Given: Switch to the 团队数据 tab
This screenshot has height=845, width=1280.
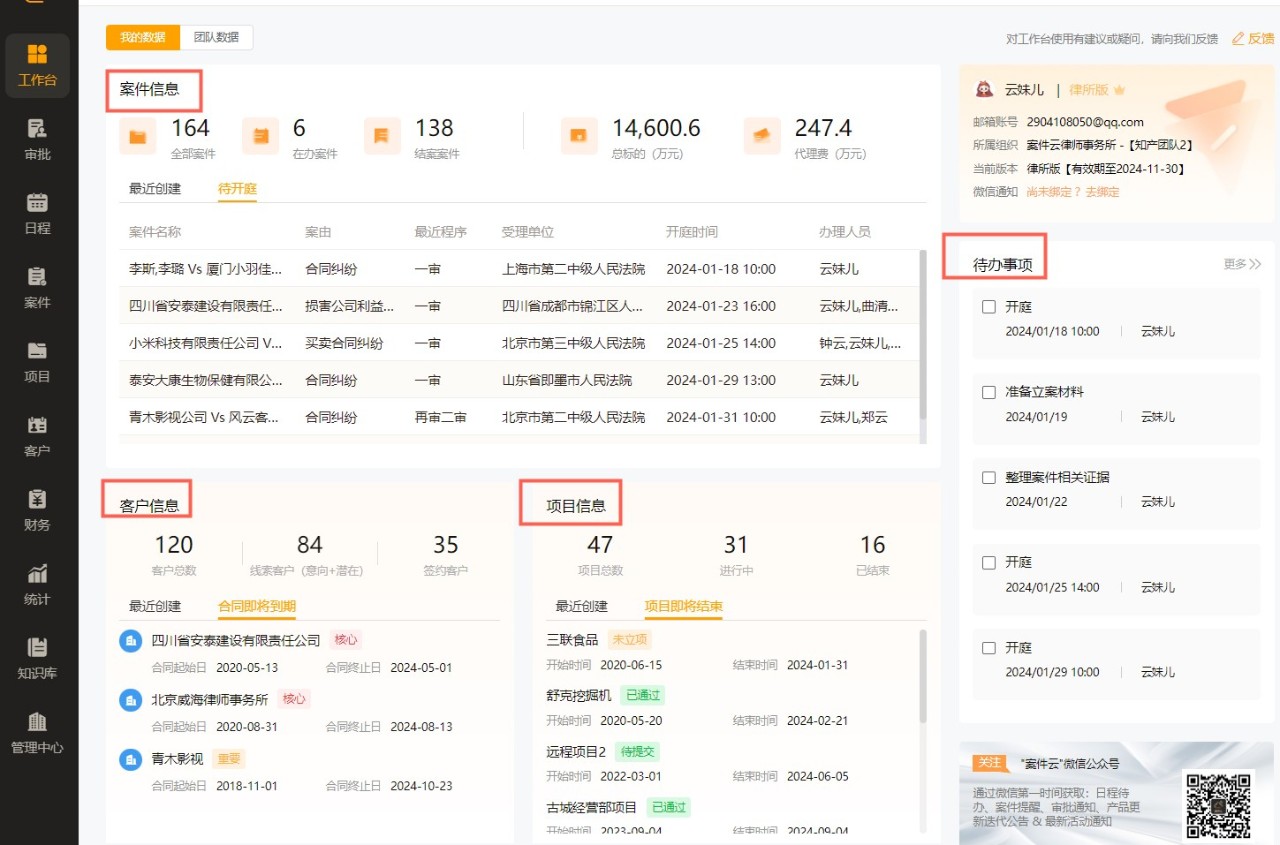Looking at the screenshot, I should [216, 37].
